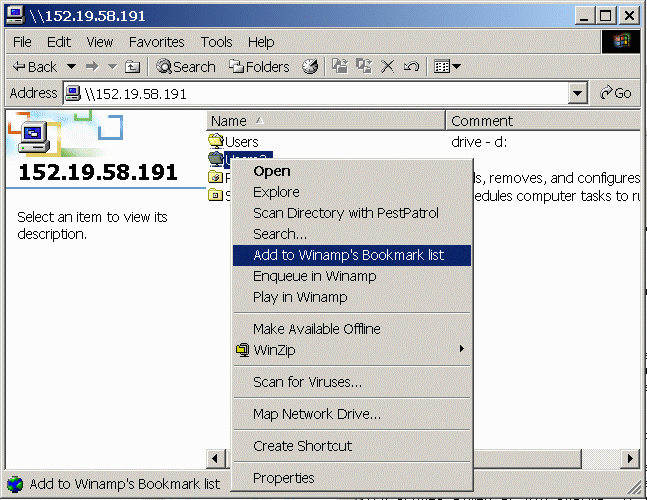This screenshot has height=500, width=647.
Task: Open the Views dropdown button
Action: tap(447, 66)
